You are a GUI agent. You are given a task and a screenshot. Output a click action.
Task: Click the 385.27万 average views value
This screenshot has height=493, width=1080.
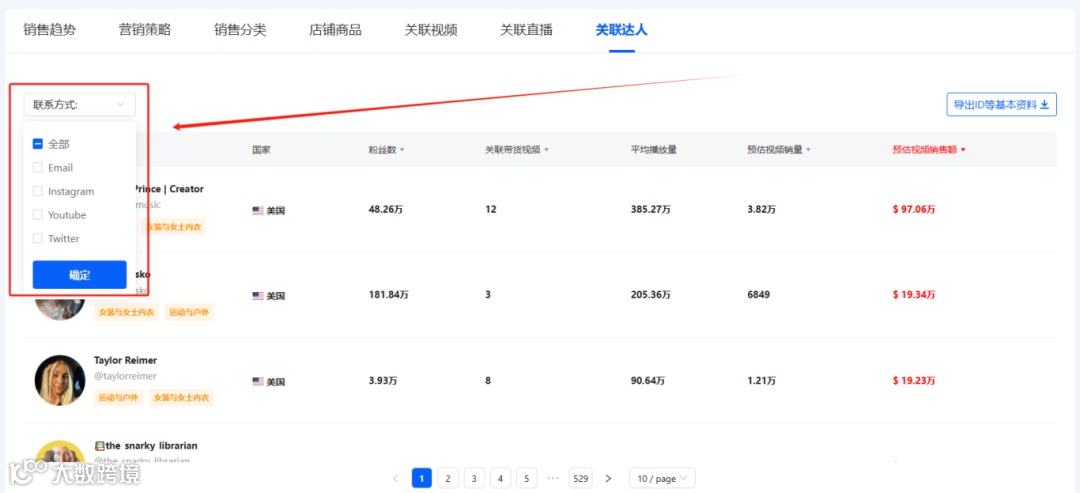(650, 209)
